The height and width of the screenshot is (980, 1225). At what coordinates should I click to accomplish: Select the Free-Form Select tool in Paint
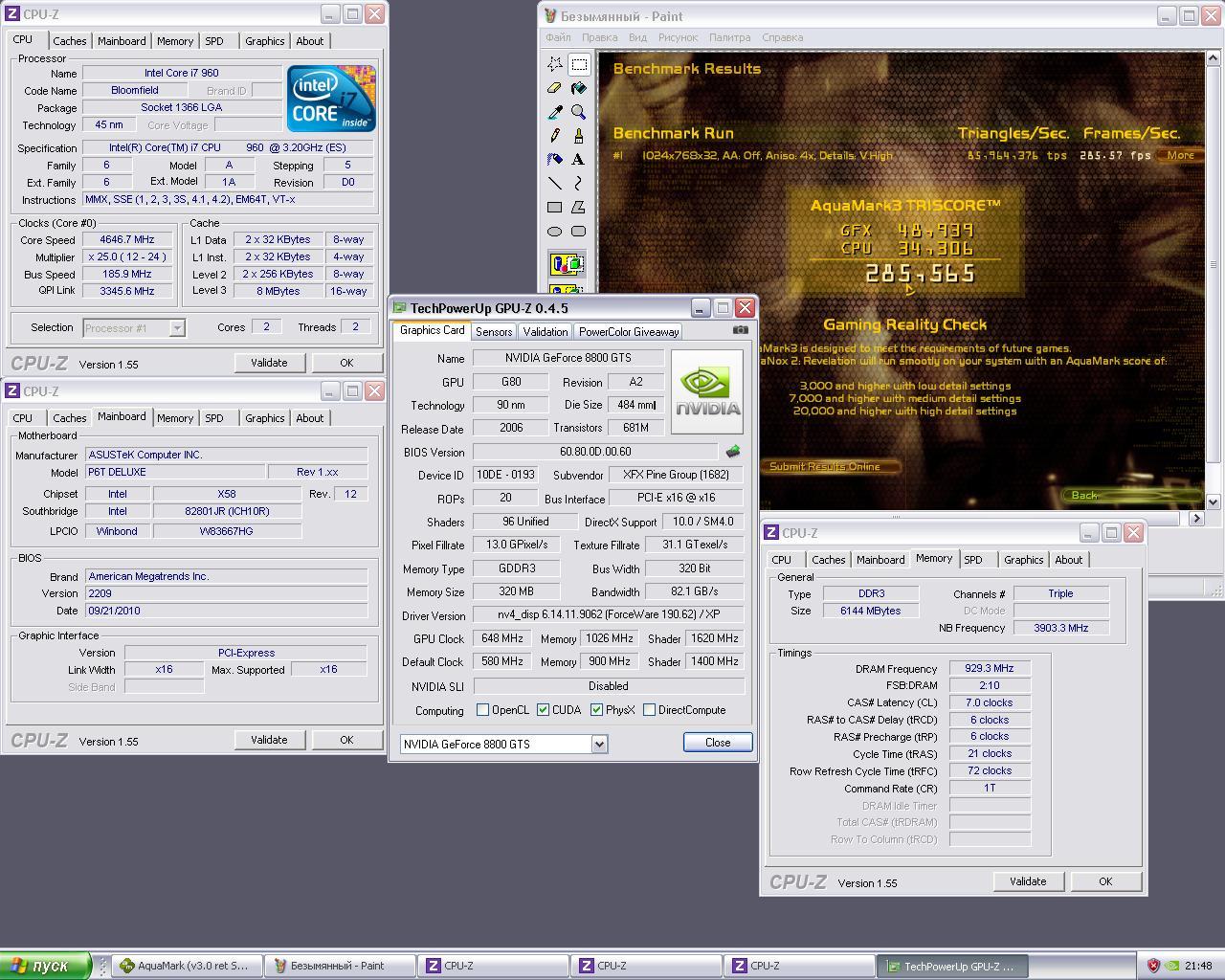pyautogui.click(x=555, y=64)
